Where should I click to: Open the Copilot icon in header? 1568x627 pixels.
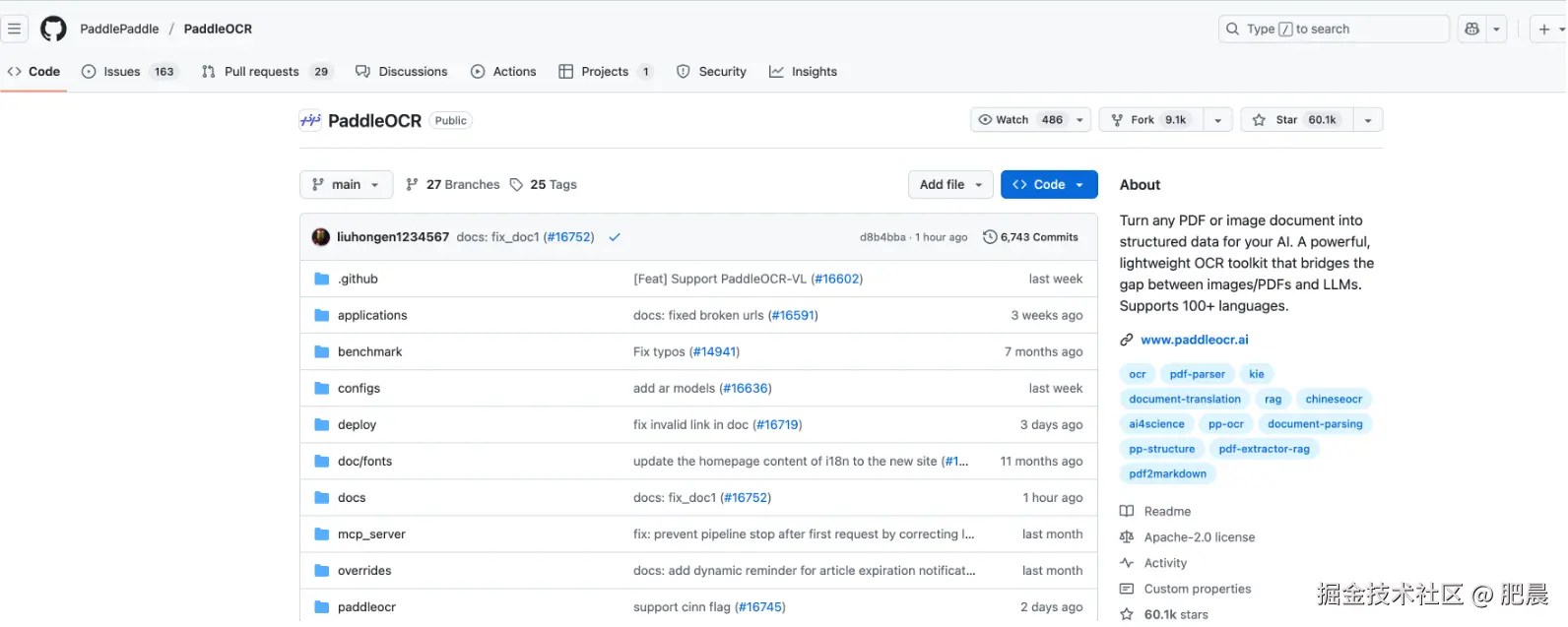1471,30
